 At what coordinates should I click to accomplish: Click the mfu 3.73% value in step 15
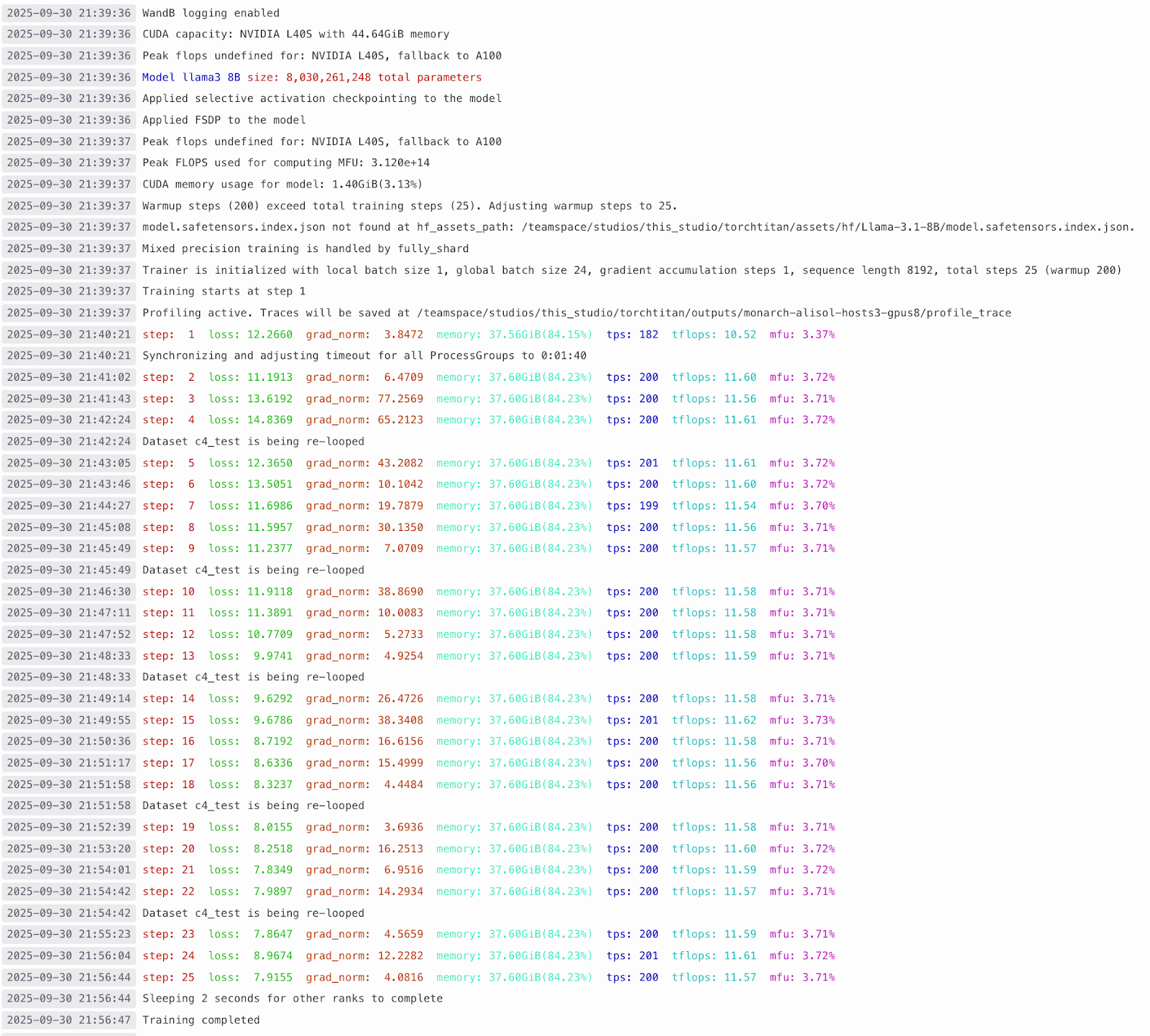[819, 720]
